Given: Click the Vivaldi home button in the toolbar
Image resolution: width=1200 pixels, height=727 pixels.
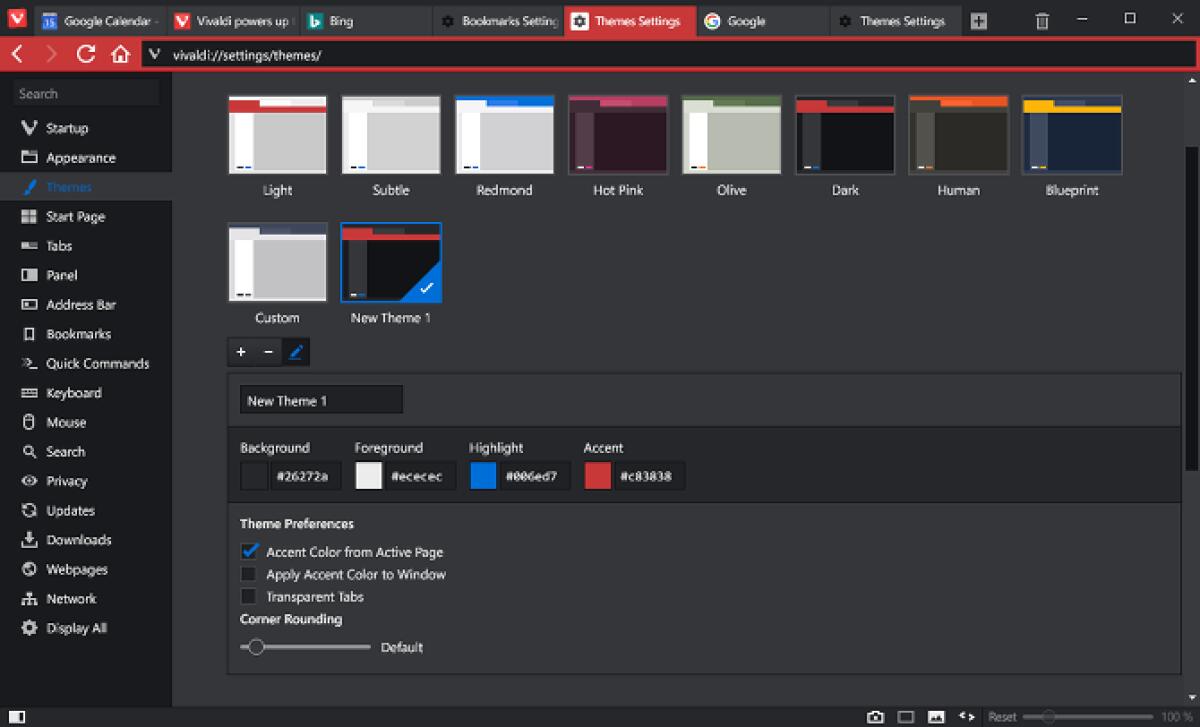Looking at the screenshot, I should click(120, 54).
